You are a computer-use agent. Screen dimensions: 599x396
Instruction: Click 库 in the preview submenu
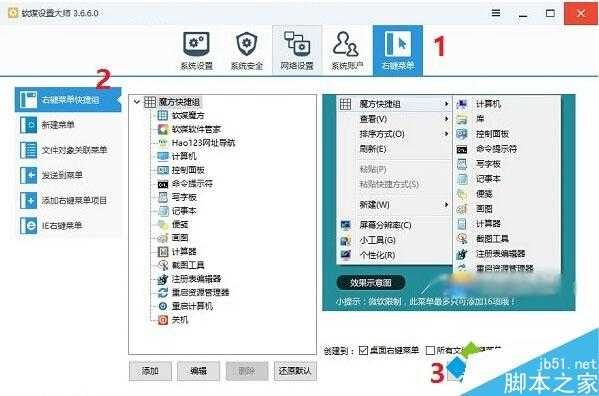click(507, 119)
